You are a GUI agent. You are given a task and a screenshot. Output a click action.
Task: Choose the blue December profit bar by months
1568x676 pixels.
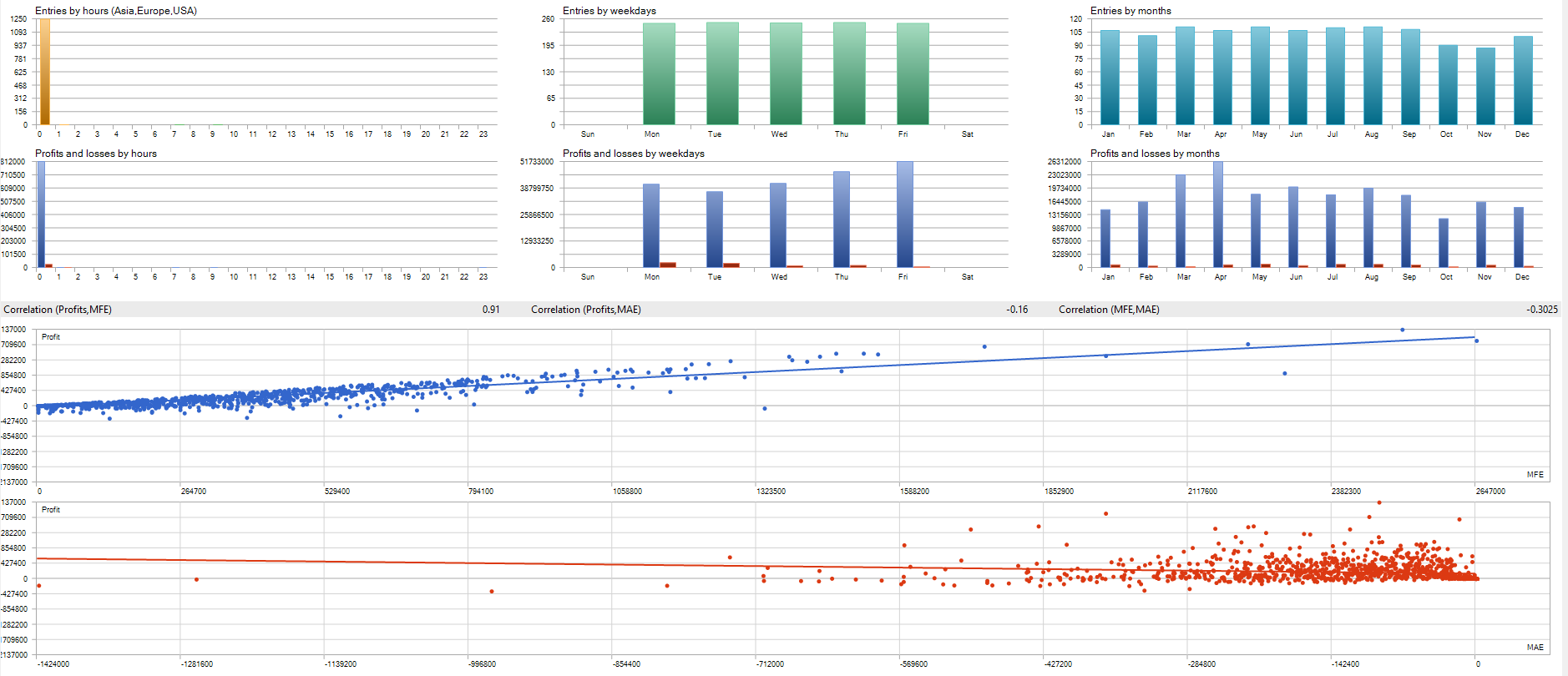click(1519, 237)
